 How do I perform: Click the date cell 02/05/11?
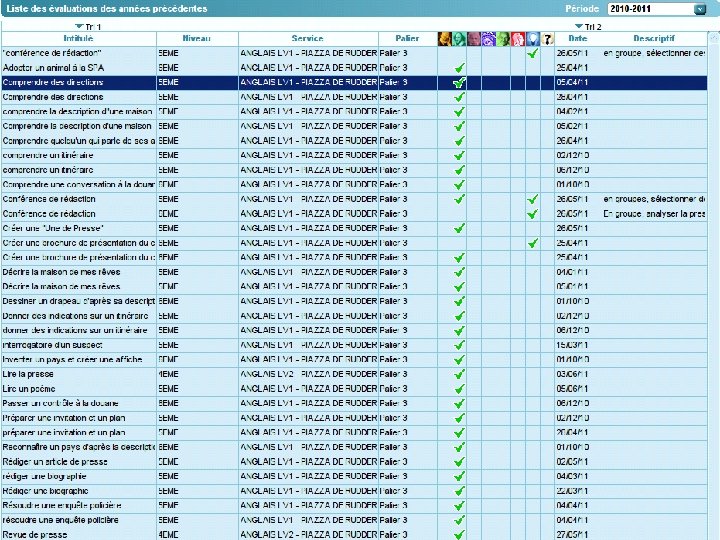tap(573, 462)
